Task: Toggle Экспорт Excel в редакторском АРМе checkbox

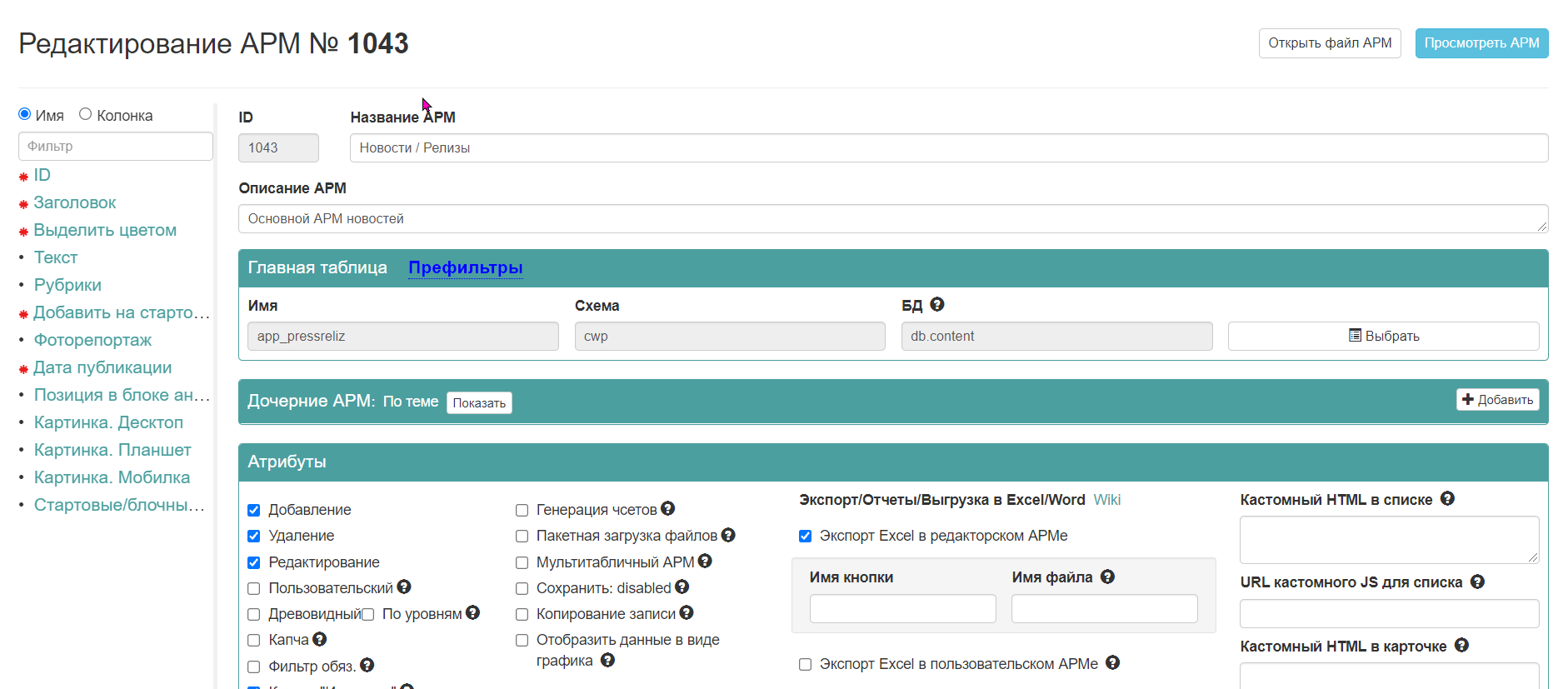Action: (805, 536)
